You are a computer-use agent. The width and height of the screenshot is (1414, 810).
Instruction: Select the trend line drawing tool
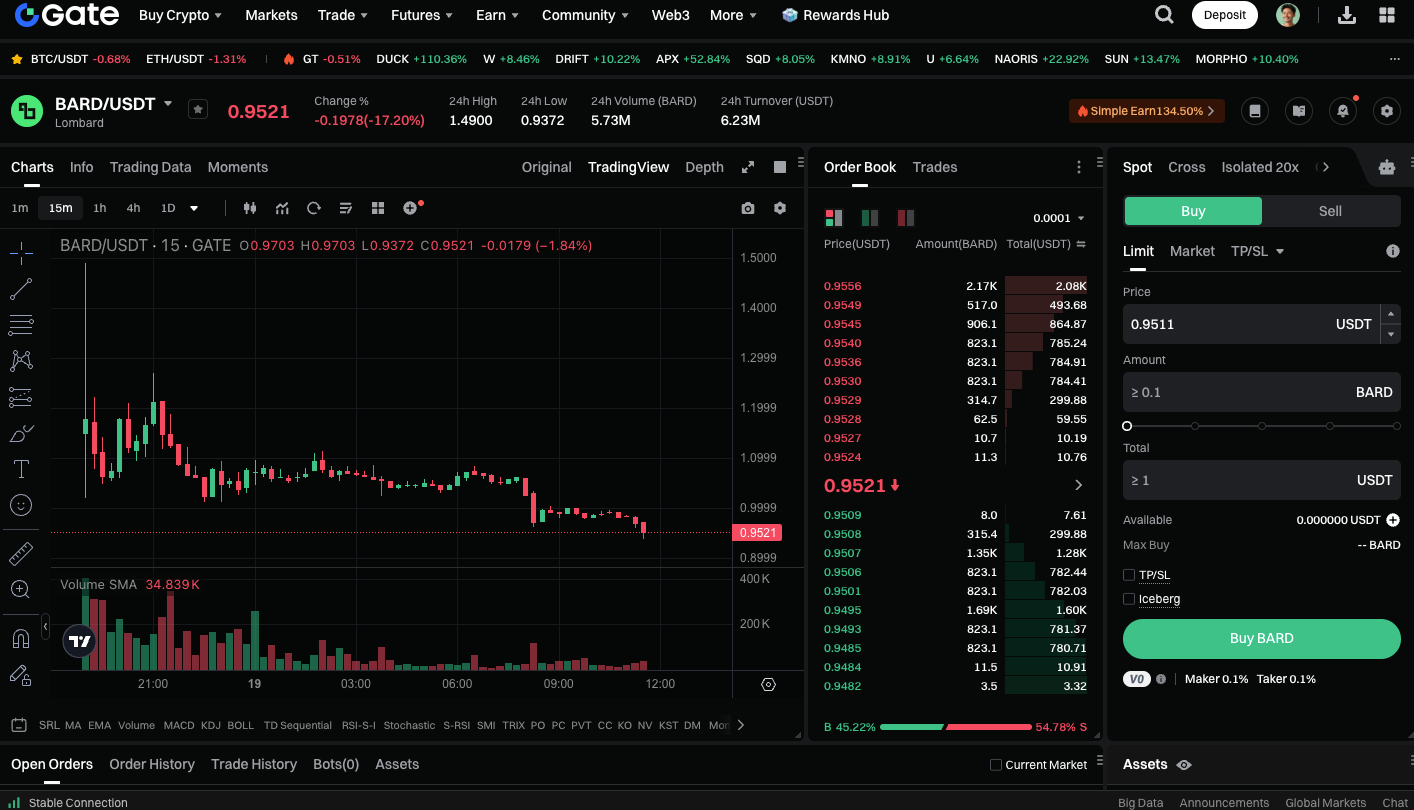click(21, 289)
